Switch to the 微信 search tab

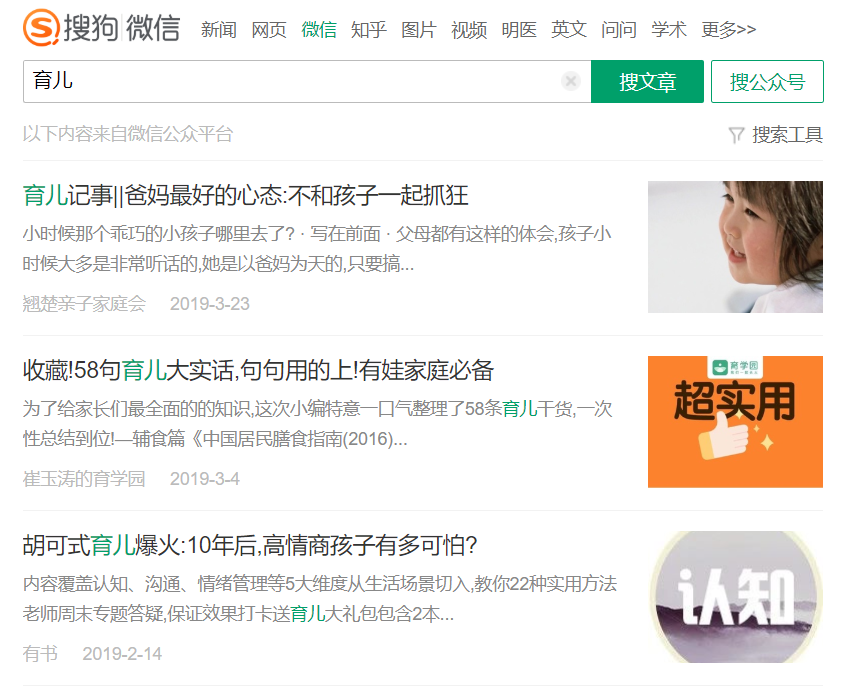point(319,30)
